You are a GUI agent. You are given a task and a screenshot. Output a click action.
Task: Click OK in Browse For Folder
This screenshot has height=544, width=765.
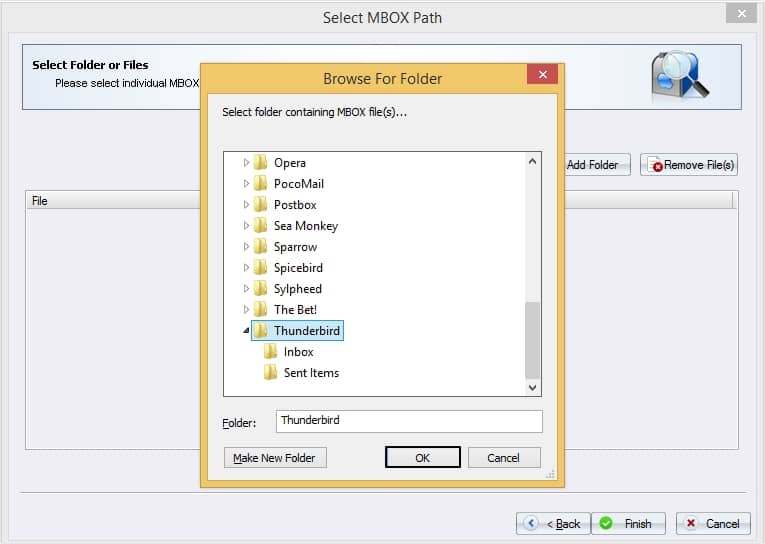(423, 457)
